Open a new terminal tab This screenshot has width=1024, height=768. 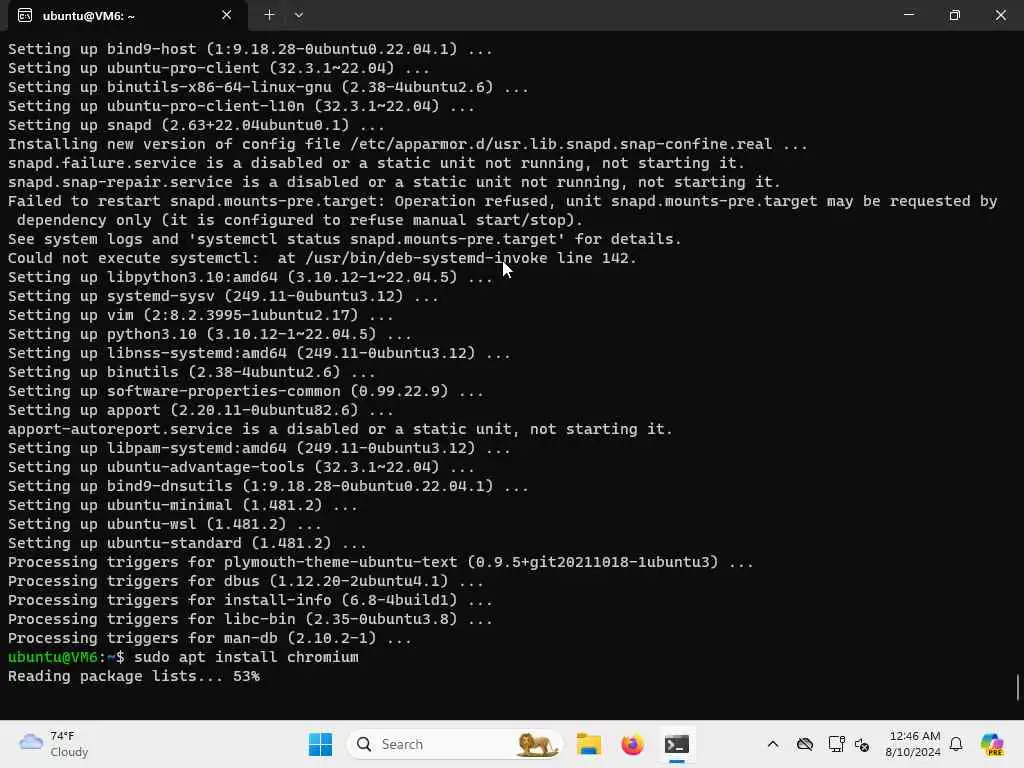pyautogui.click(x=269, y=15)
